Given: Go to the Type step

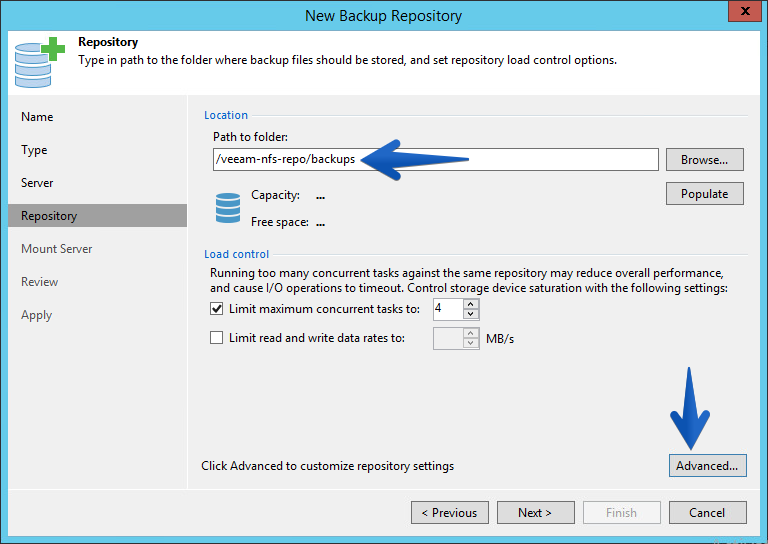Looking at the screenshot, I should (x=34, y=150).
